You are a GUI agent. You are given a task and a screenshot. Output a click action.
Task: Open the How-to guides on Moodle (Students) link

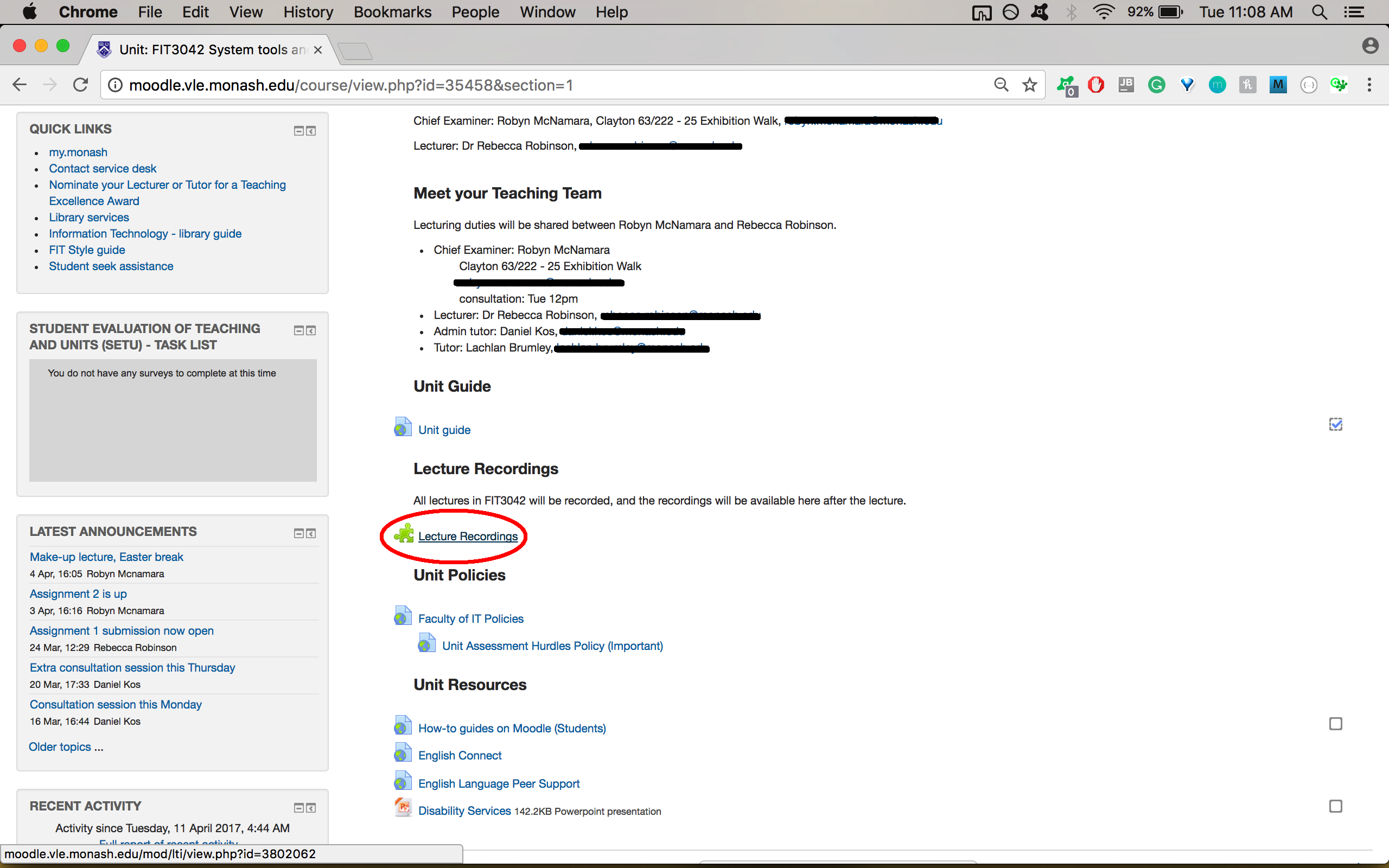(512, 729)
